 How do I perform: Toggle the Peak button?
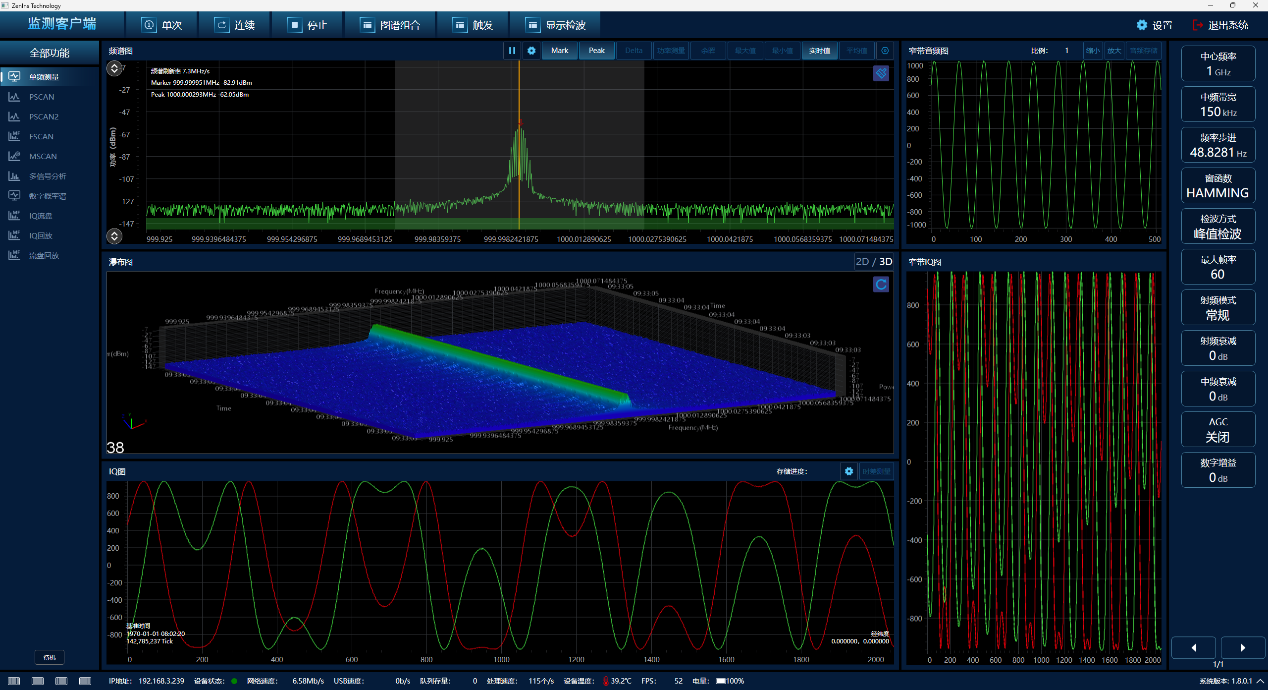[x=597, y=50]
